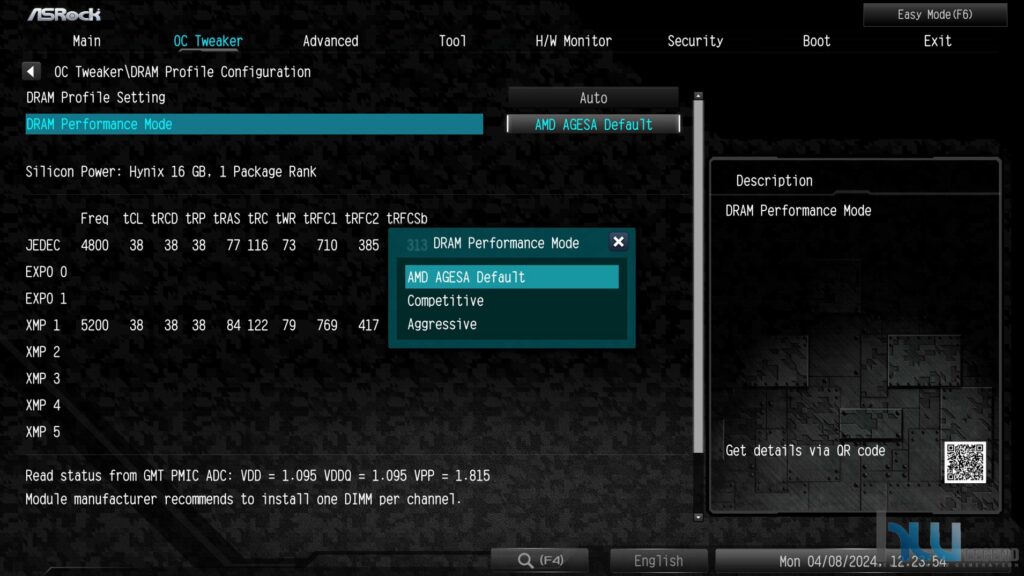Click the popup title DRAM Performance Mode
This screenshot has width=1024, height=576.
pos(506,244)
